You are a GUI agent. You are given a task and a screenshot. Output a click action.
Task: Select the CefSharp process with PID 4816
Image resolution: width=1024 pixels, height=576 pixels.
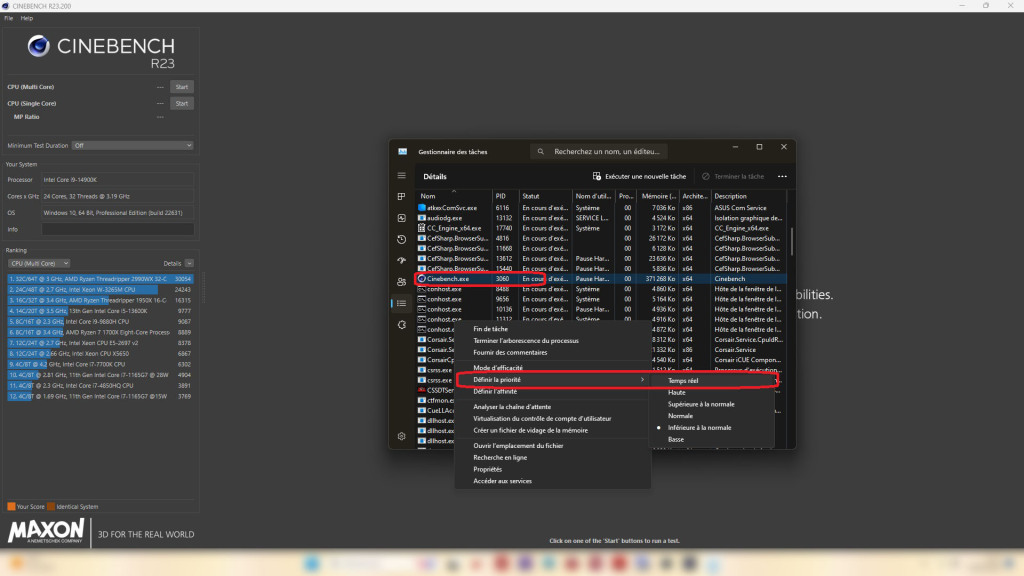(601, 238)
